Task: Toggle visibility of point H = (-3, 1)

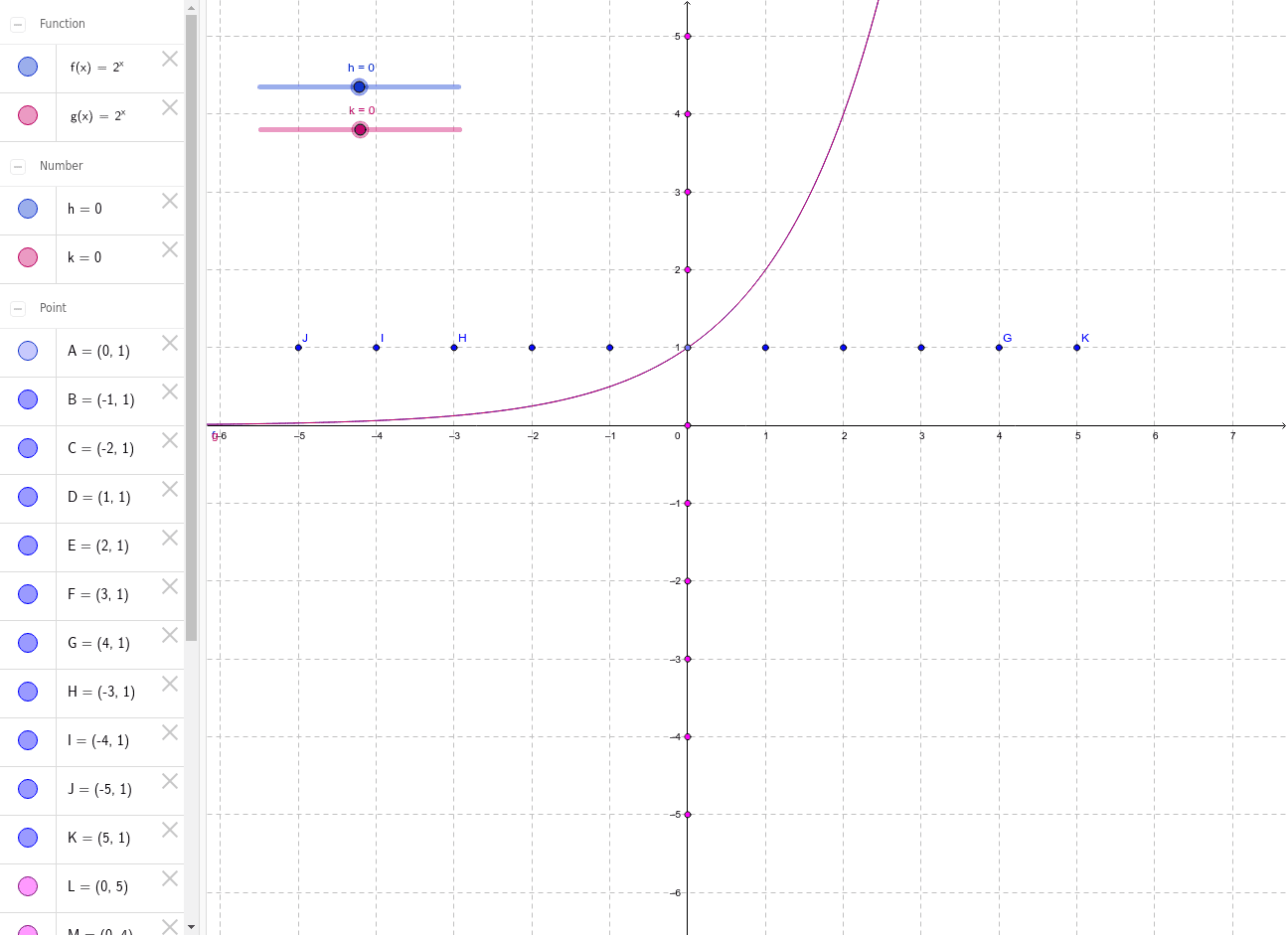Action: click(x=28, y=692)
